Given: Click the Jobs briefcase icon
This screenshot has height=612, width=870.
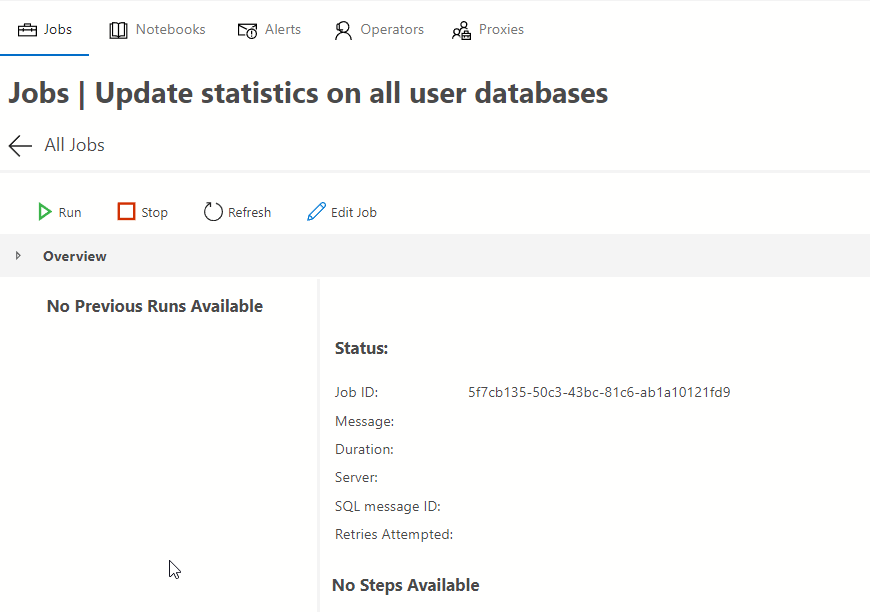Looking at the screenshot, I should [x=27, y=30].
